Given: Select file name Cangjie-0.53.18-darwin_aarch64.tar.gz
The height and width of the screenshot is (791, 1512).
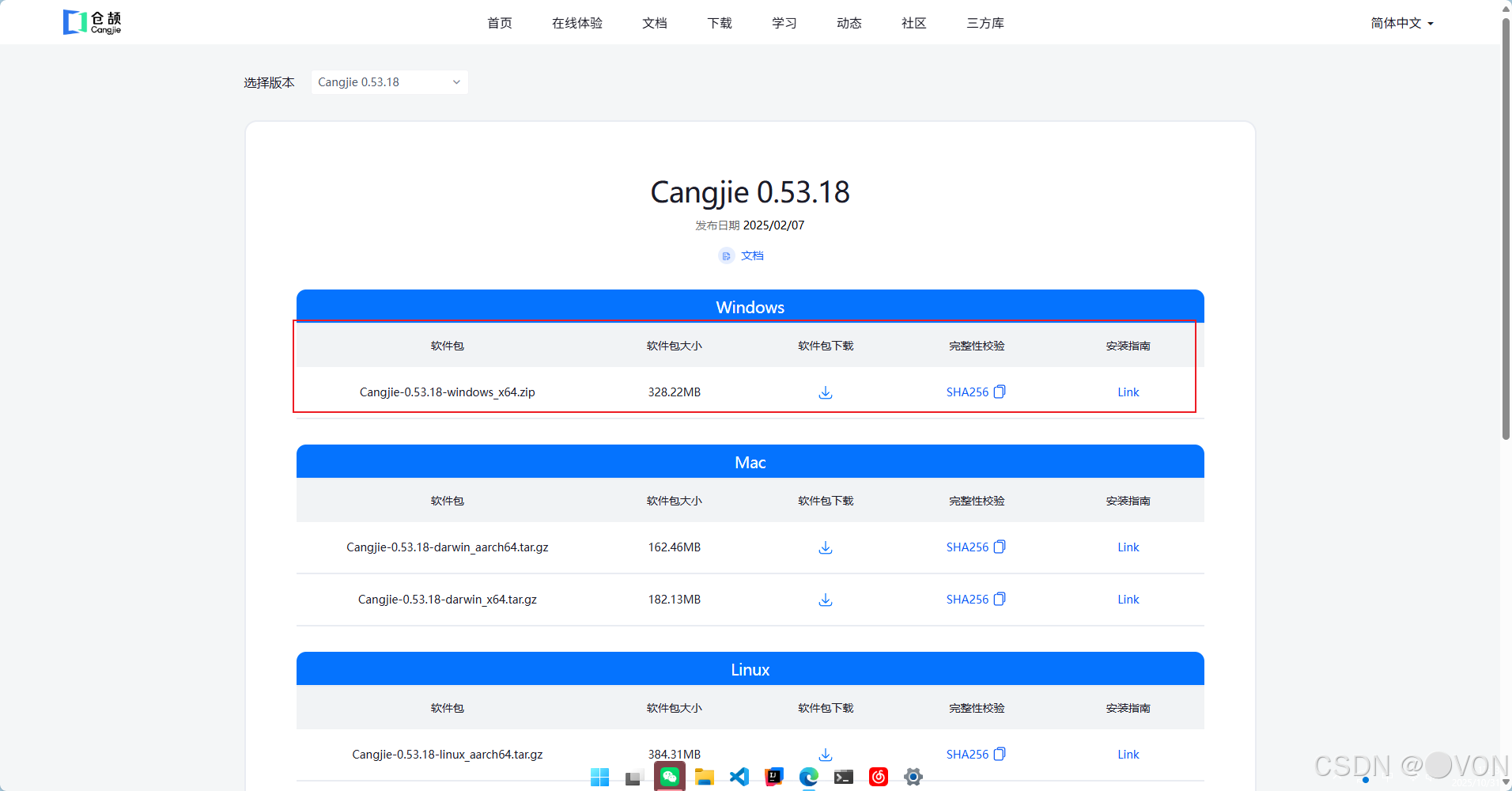Looking at the screenshot, I should [448, 547].
